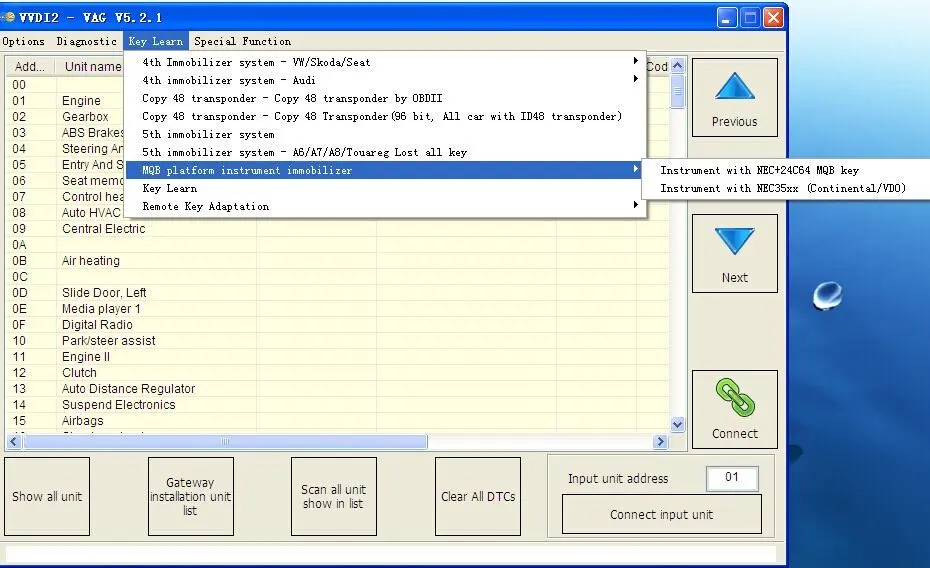Screen dimensions: 930x568
Task: Select the 14 Suspend Electronics row
Action: tap(338, 405)
